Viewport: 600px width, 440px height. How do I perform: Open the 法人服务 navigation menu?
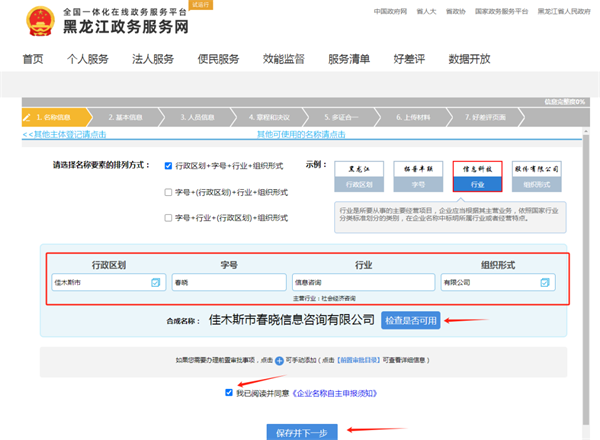tap(153, 59)
